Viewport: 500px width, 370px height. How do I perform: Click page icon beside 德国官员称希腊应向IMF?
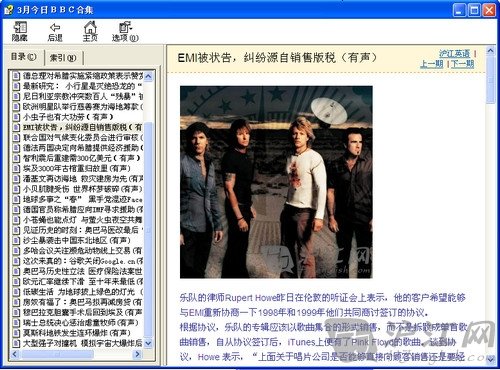pos(16,209)
